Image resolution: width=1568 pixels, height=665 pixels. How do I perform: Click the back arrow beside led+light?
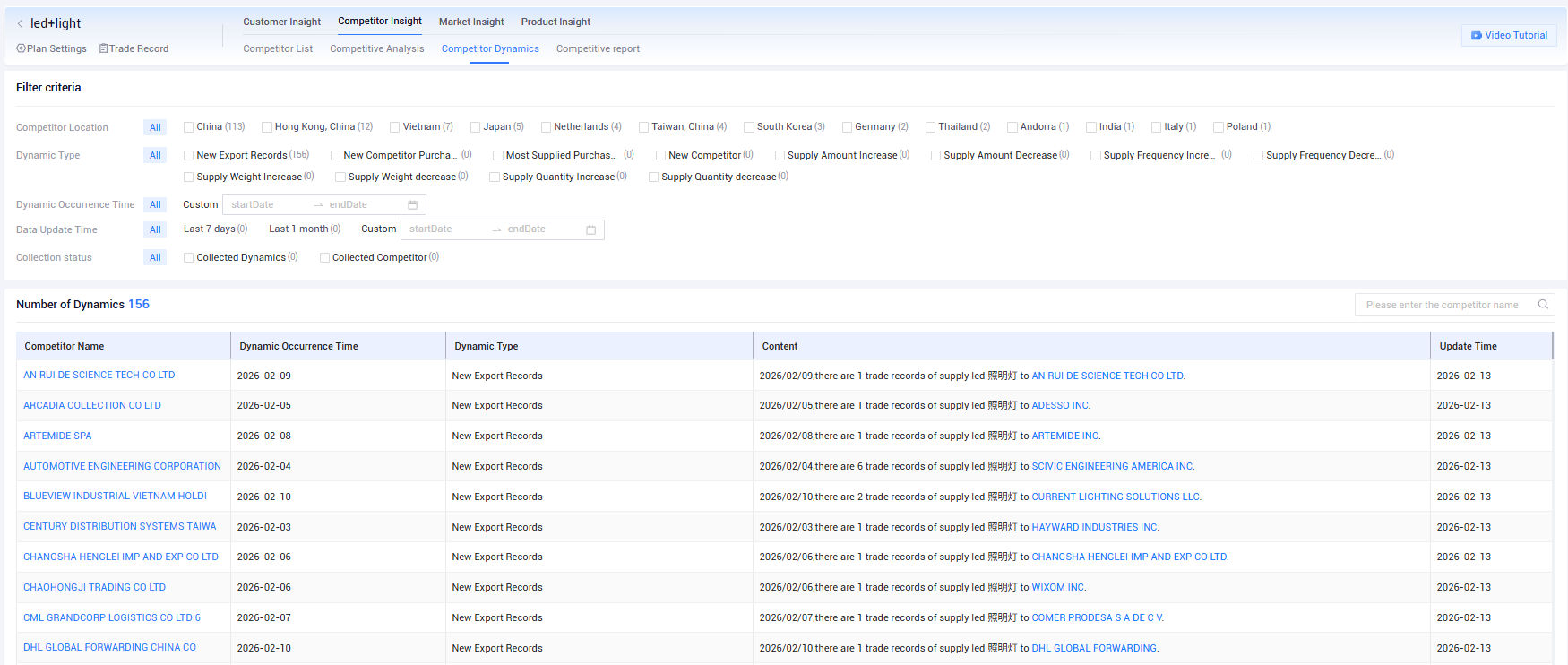tap(20, 23)
